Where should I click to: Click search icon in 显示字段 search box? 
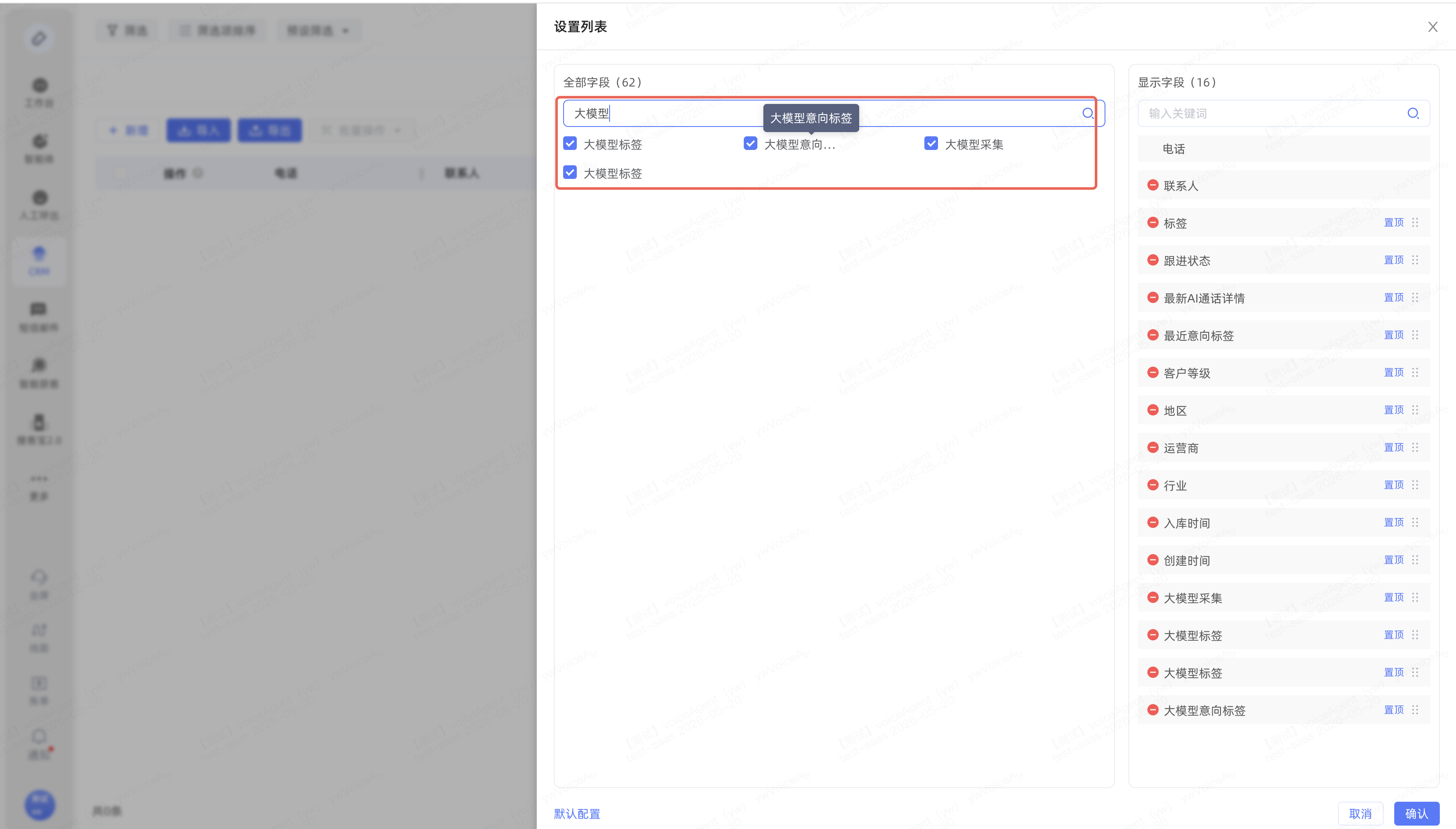click(x=1413, y=113)
